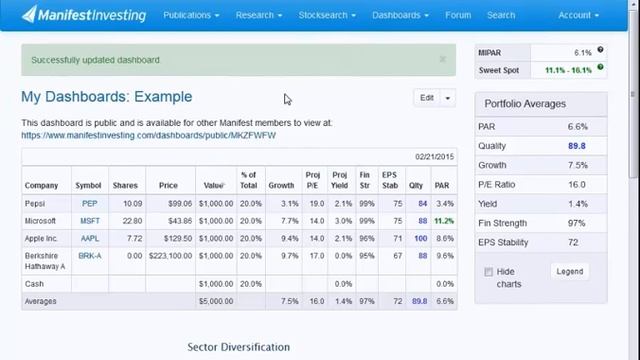The image size is (640, 360).
Task: Click the My Dashboards: Example heading
Action: click(x=107, y=97)
